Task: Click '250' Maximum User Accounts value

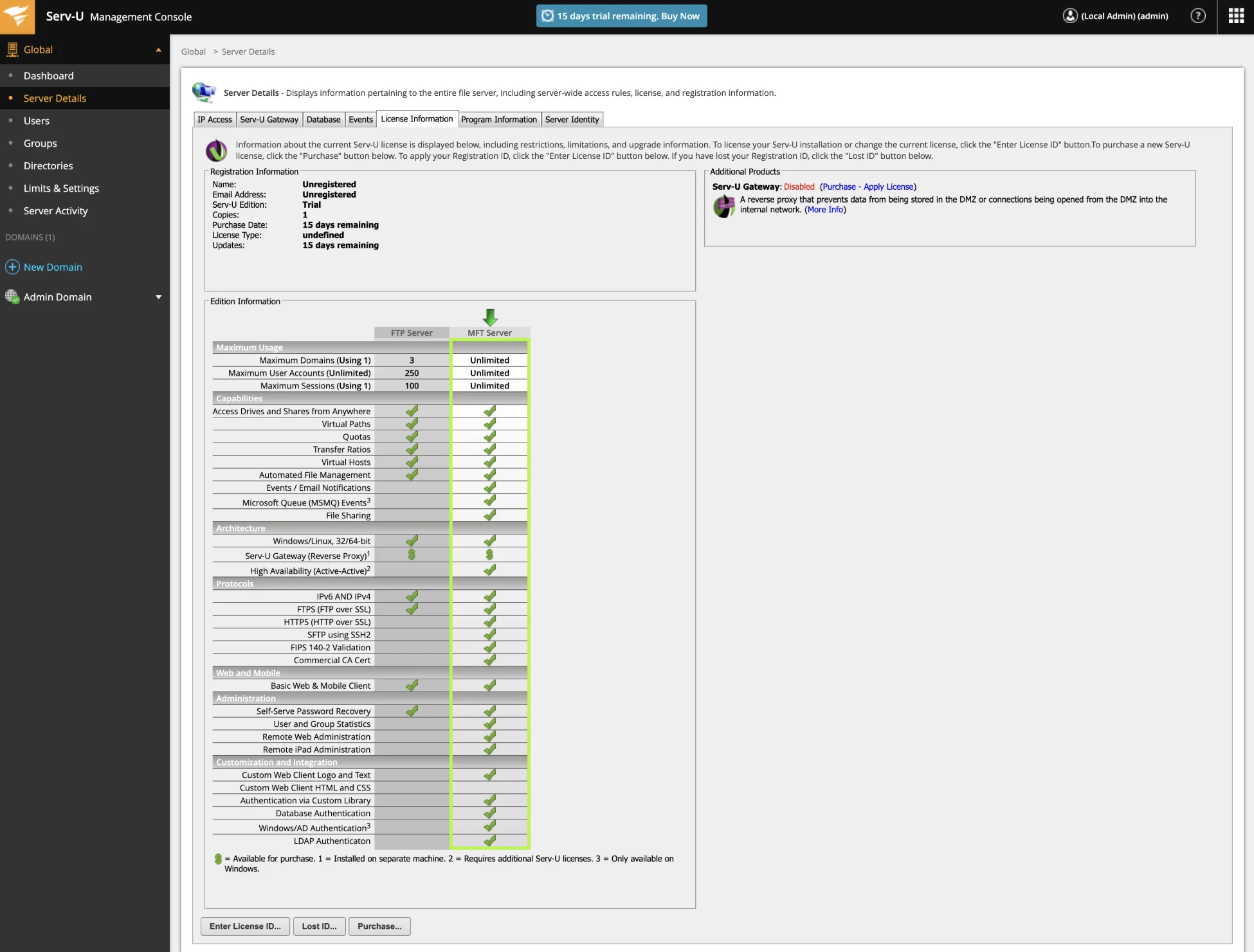Action: 412,373
